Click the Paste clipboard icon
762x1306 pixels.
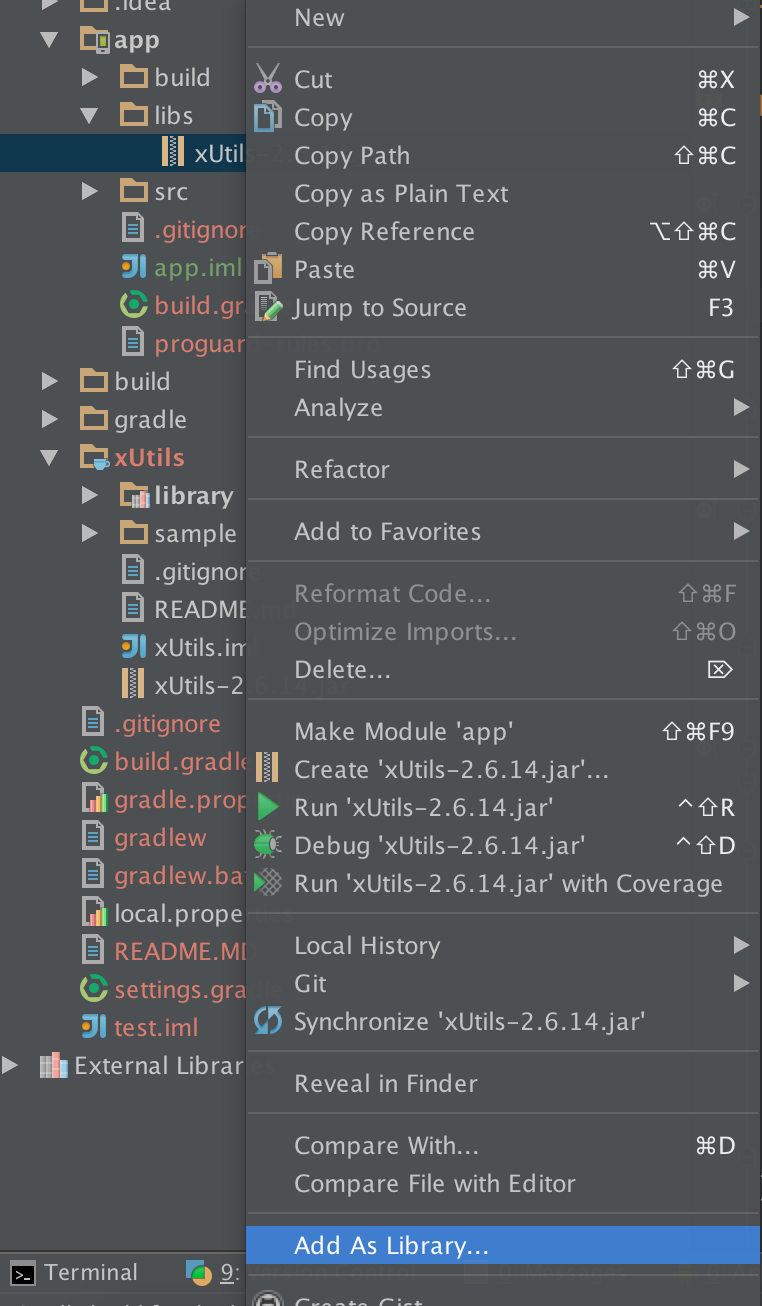[x=267, y=269]
